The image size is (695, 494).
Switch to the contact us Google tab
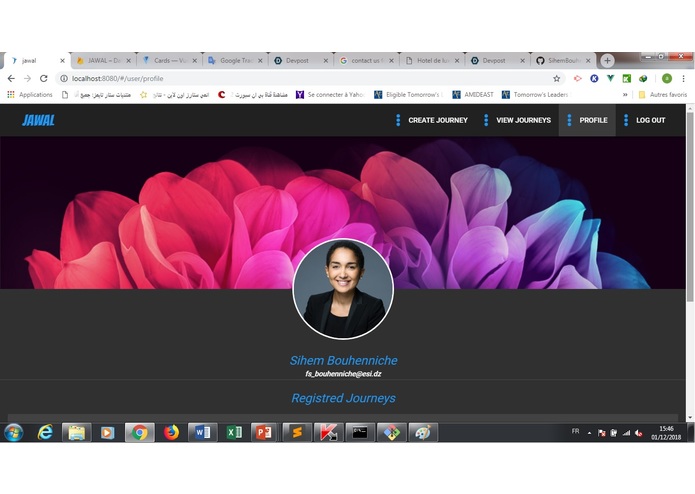click(x=367, y=61)
